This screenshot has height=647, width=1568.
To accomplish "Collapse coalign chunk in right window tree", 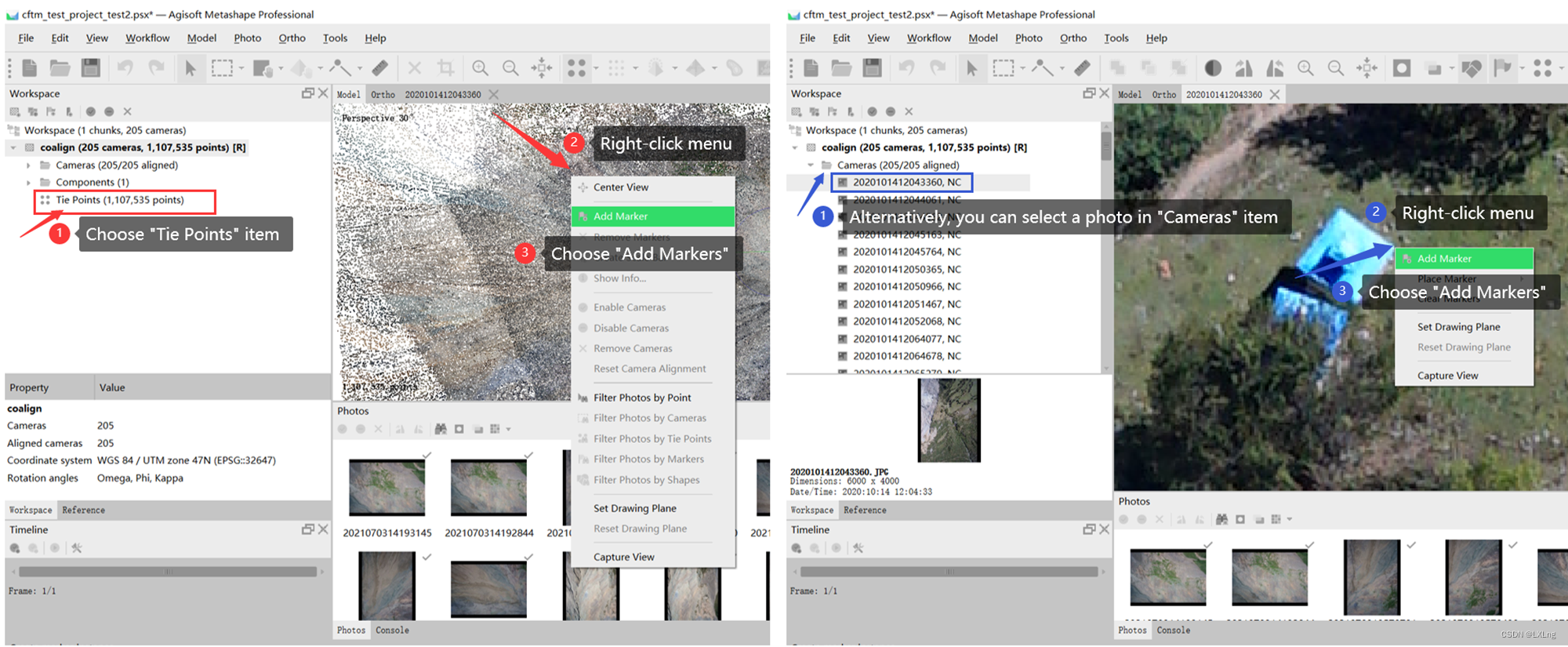I will coord(795,147).
